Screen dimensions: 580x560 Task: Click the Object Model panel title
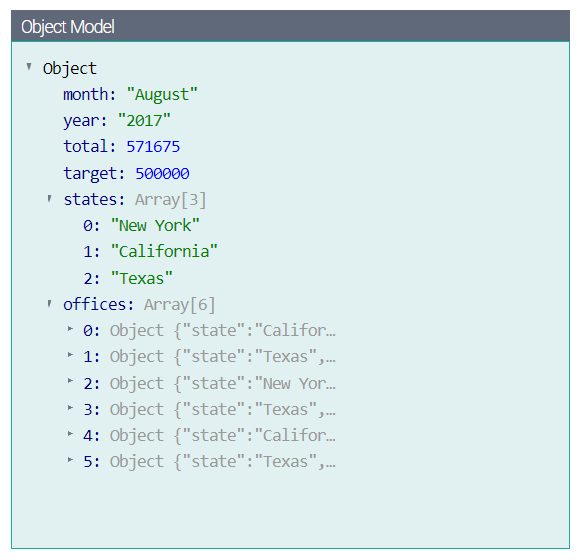coord(68,27)
